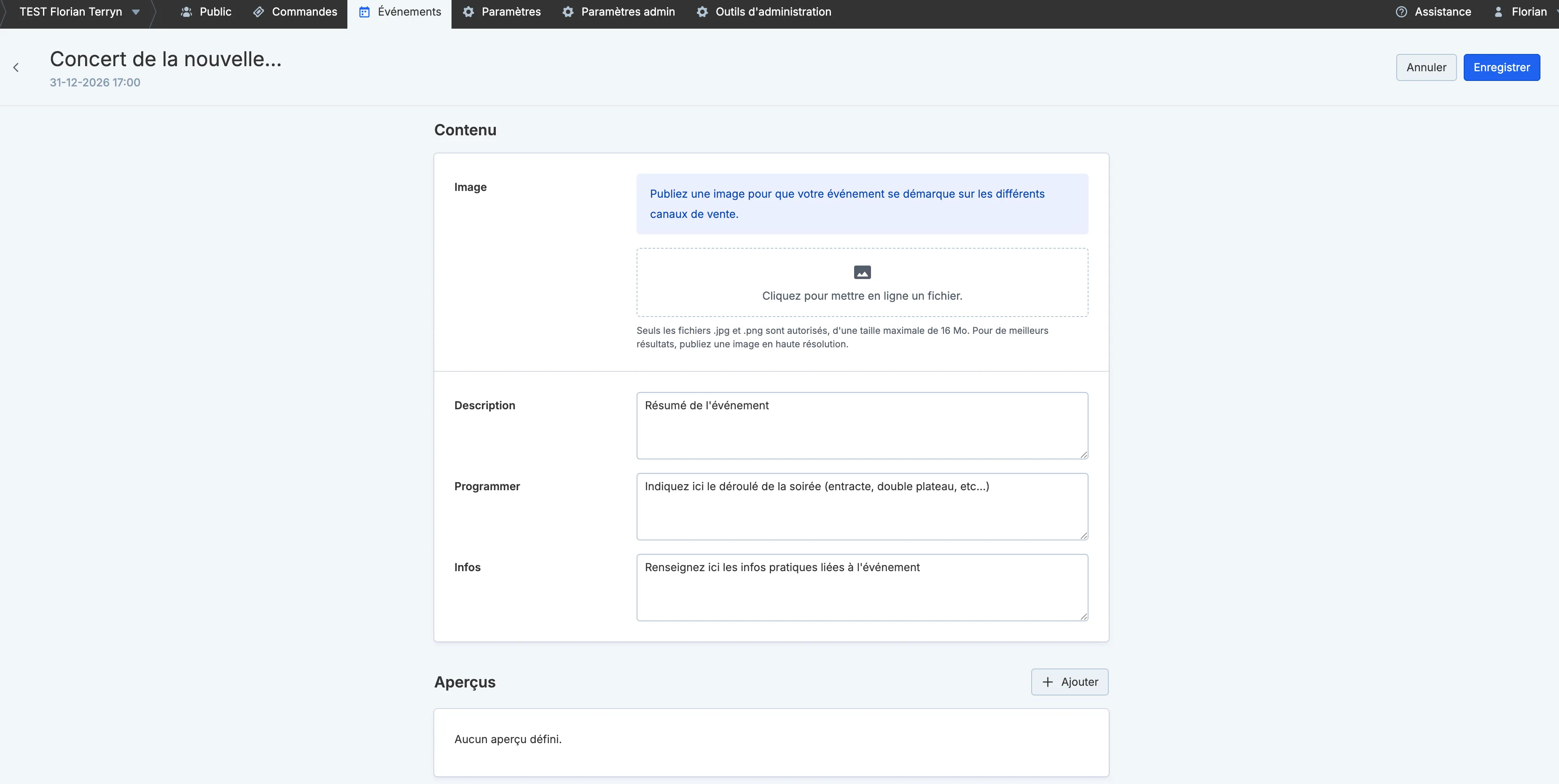Open the Assistance link
The height and width of the screenshot is (784, 1559).
point(1433,11)
